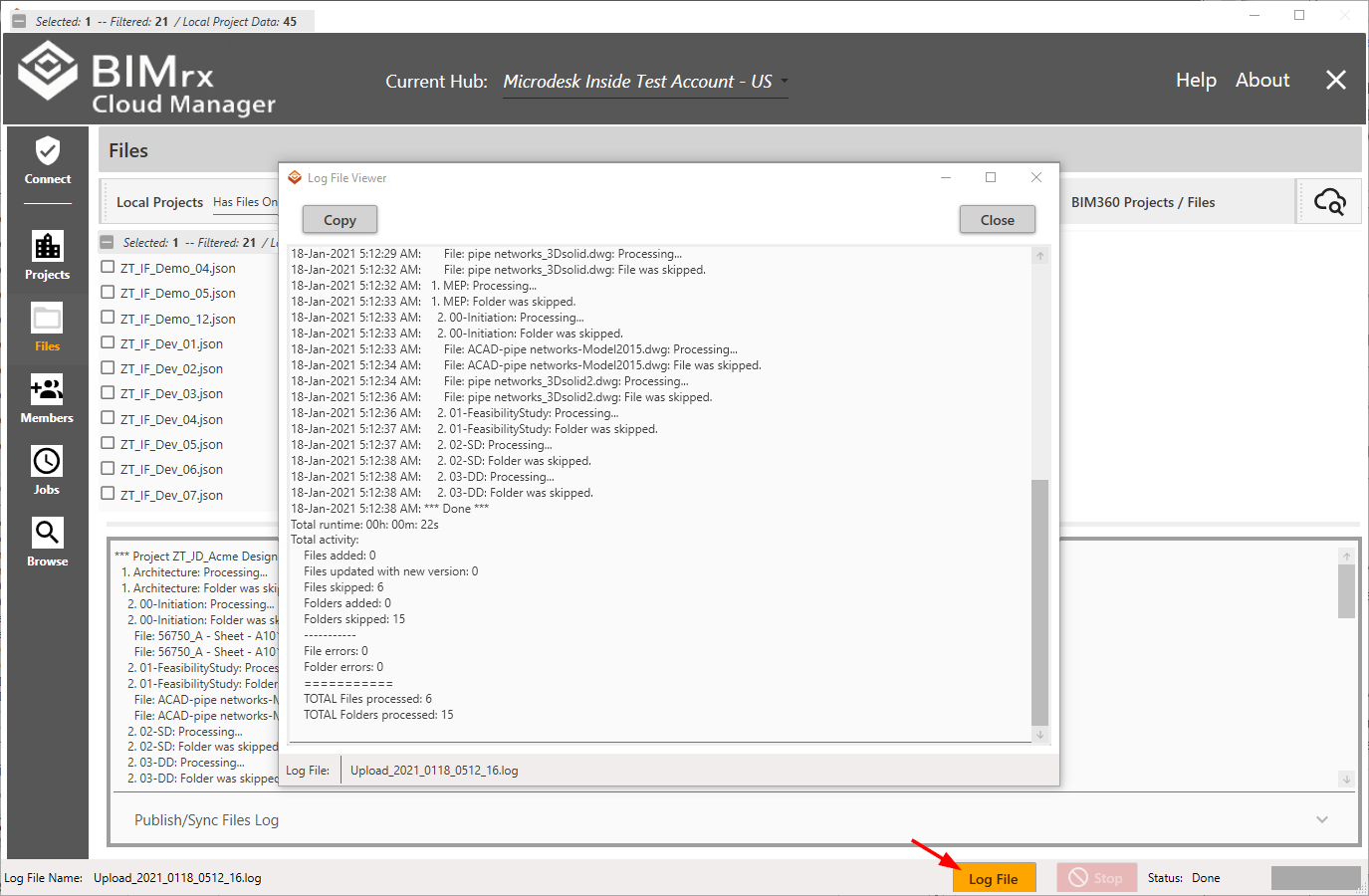
Task: Open the About menu item
Action: point(1261,81)
